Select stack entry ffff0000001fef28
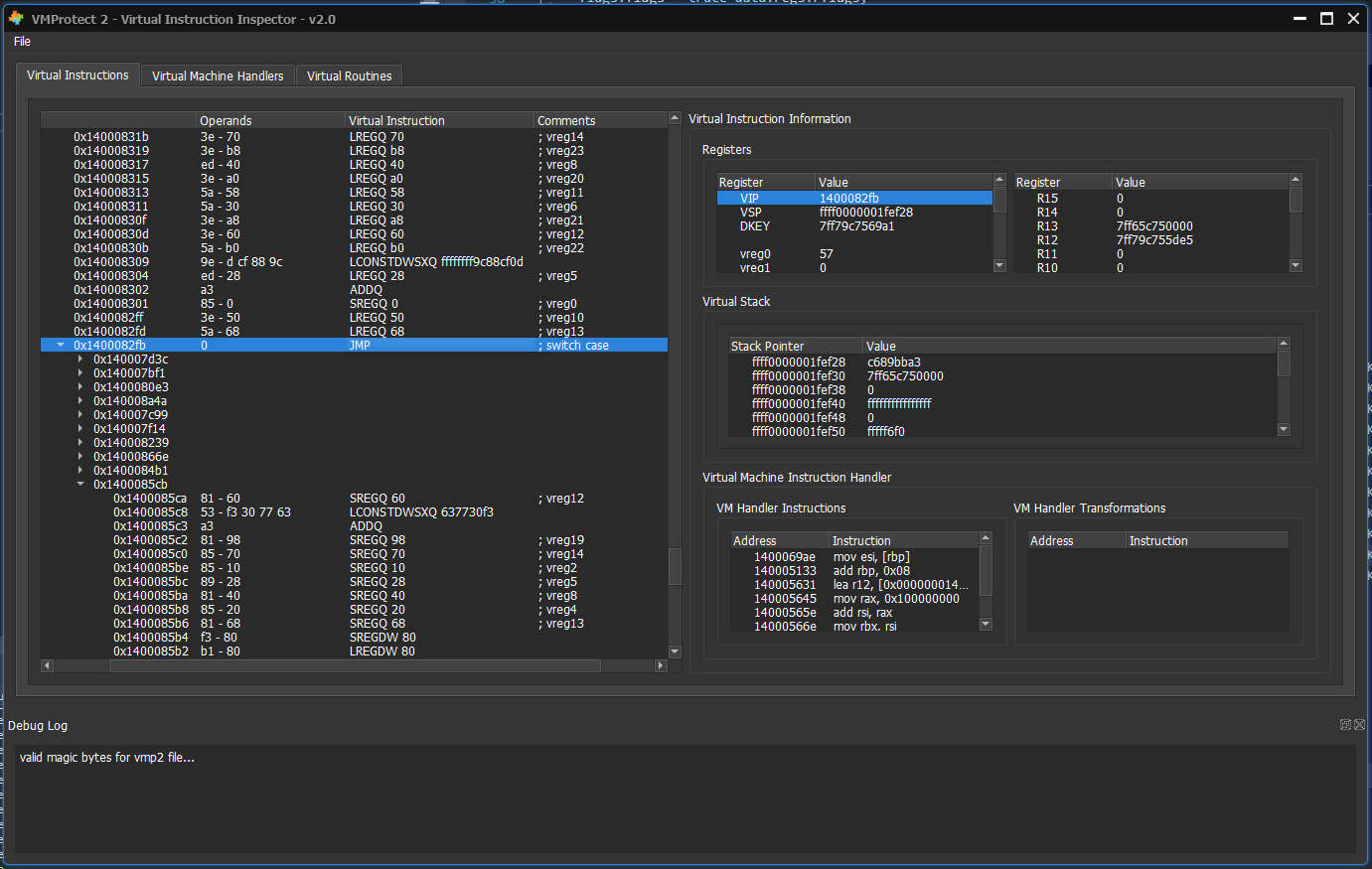Screen dimensions: 1372x869 click(x=1003, y=362)
